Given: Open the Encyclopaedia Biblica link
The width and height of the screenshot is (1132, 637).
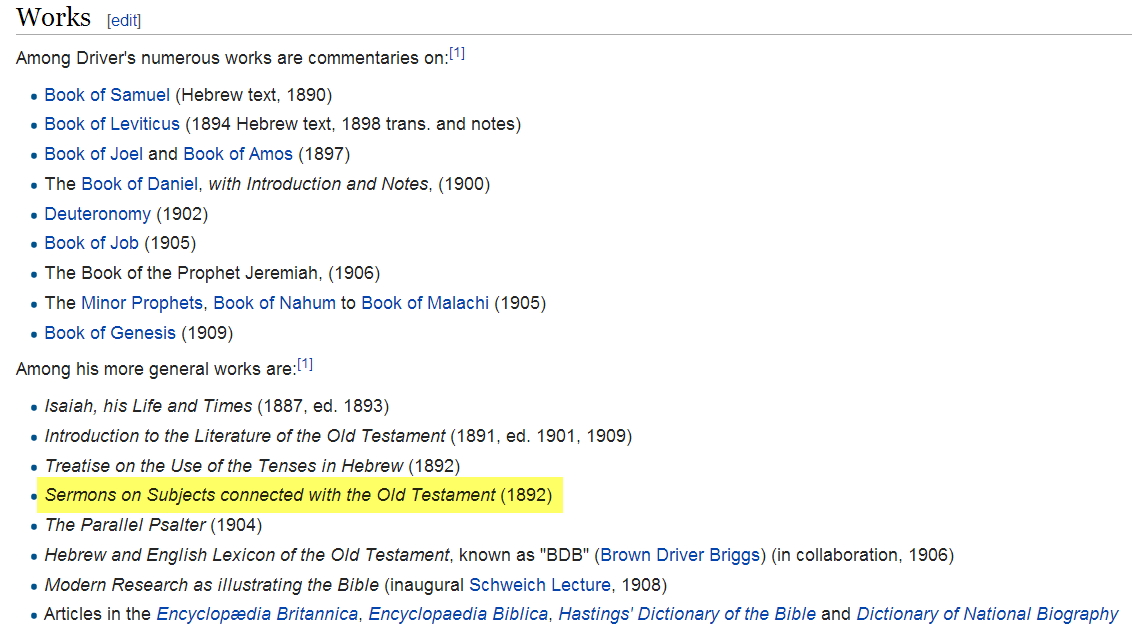Looking at the screenshot, I should click(458, 614).
